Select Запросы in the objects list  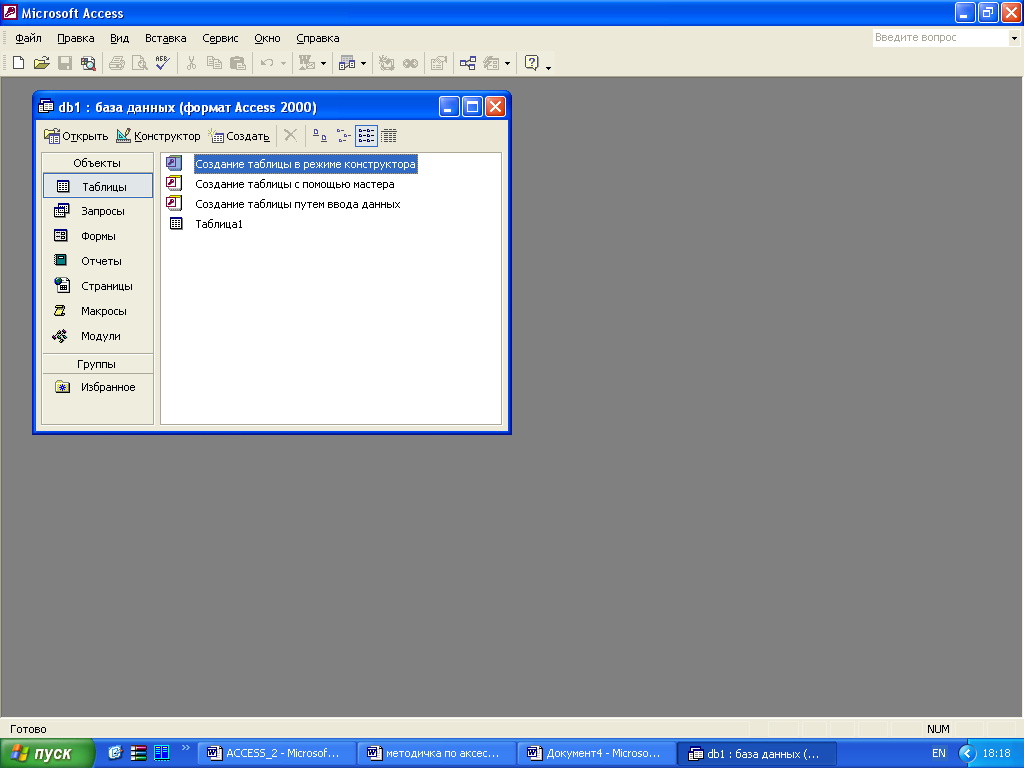(x=97, y=211)
